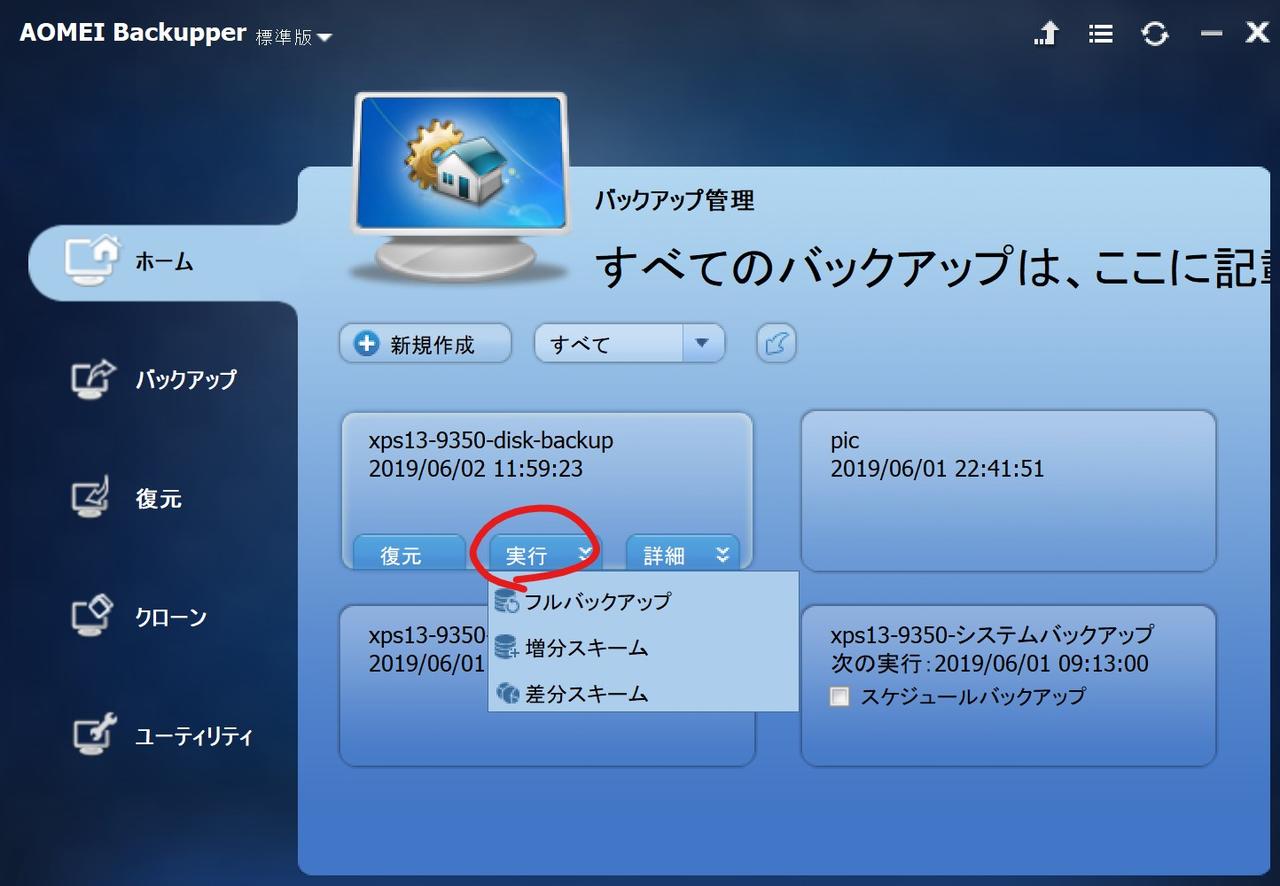
Task: Open the 標準版 edition dropdown arrow
Action: pyautogui.click(x=324, y=38)
